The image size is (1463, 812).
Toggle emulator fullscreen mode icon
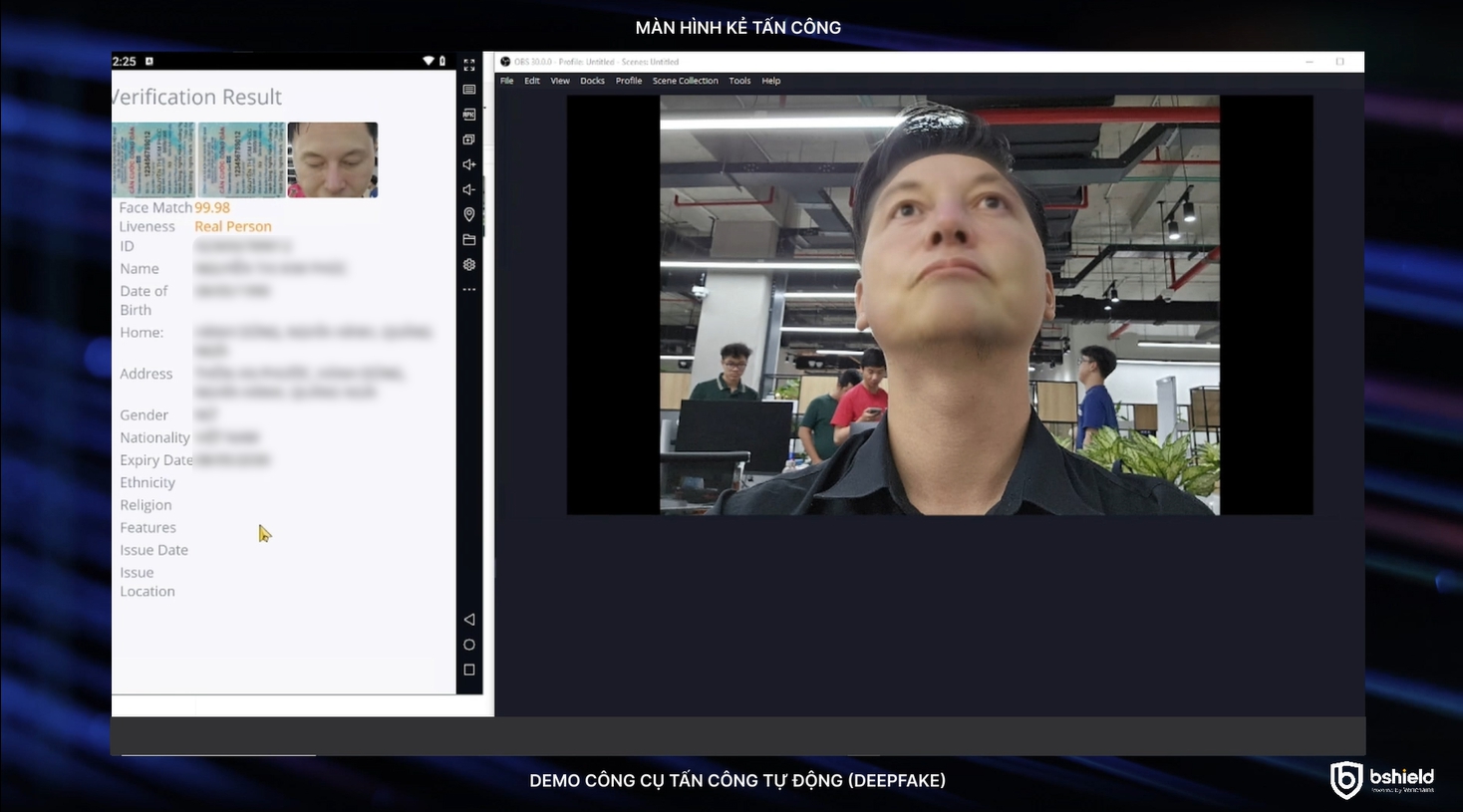(469, 65)
